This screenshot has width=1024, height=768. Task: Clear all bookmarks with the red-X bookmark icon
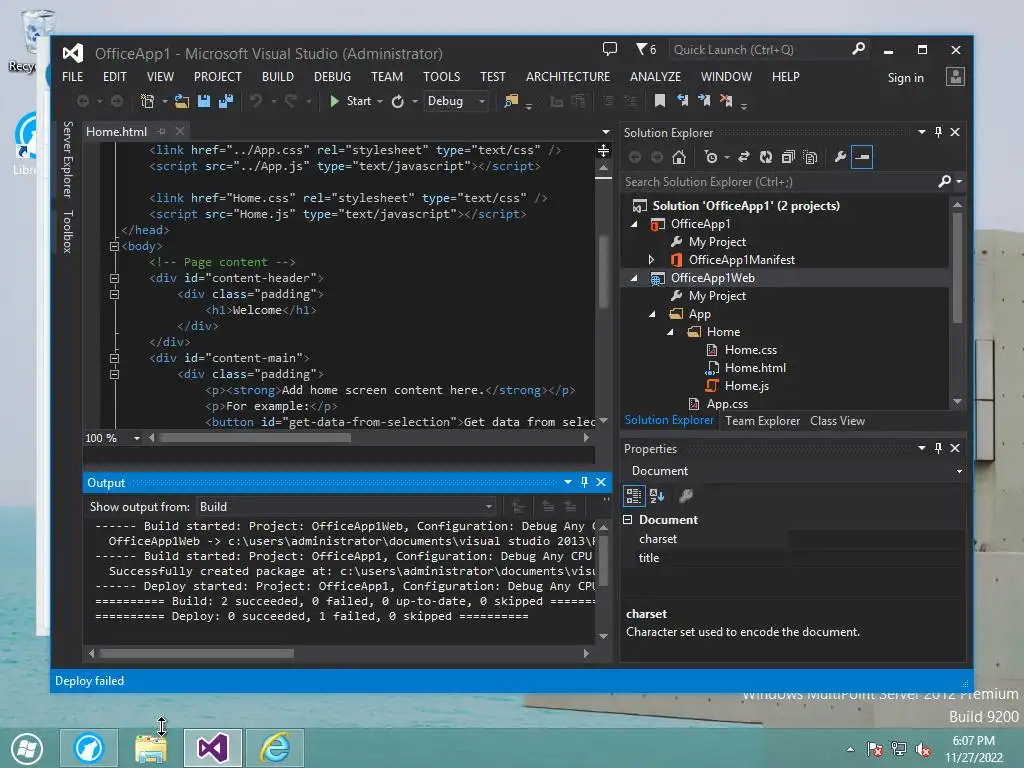pyautogui.click(x=726, y=101)
